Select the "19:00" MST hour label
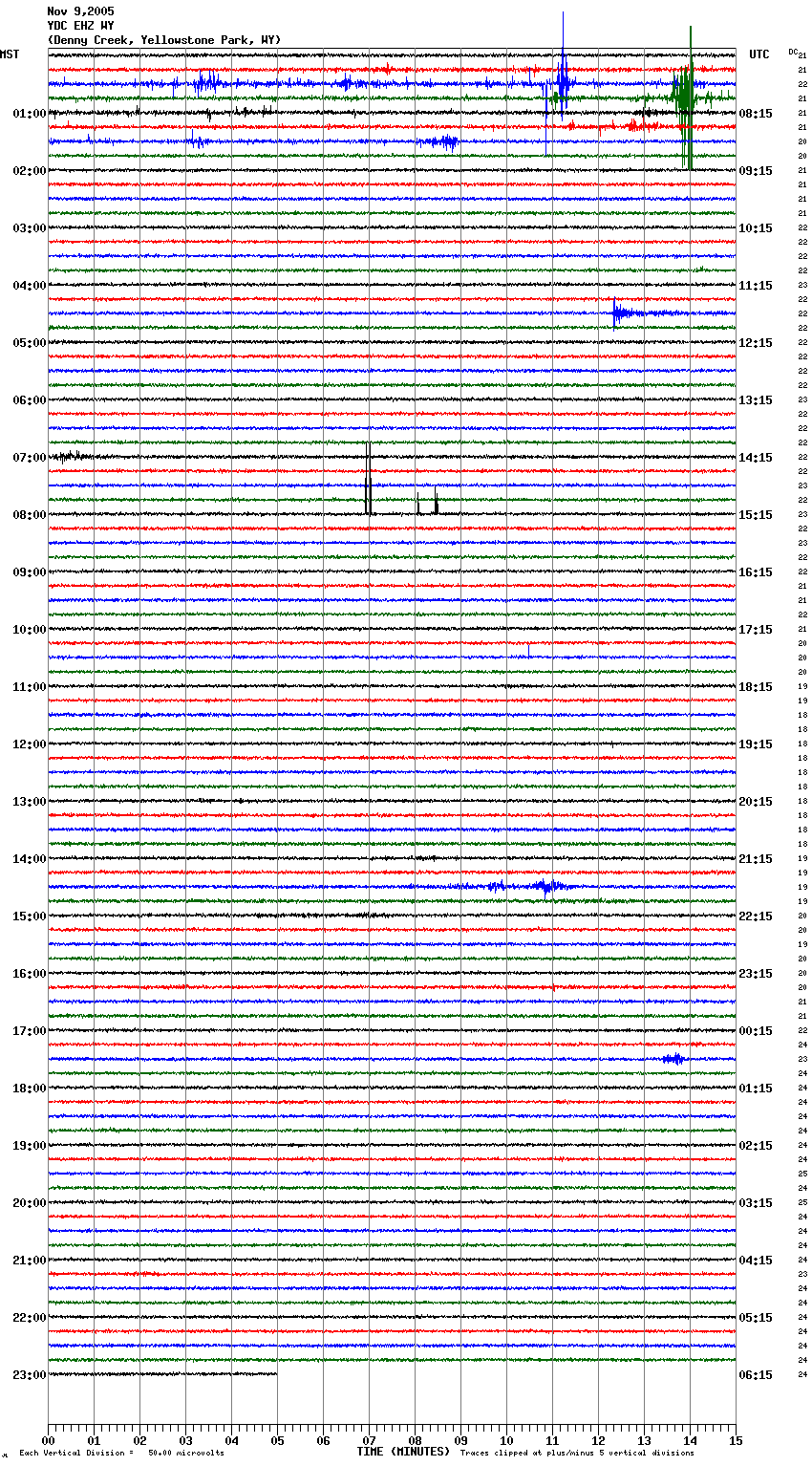The image size is (812, 1466). tap(30, 1146)
